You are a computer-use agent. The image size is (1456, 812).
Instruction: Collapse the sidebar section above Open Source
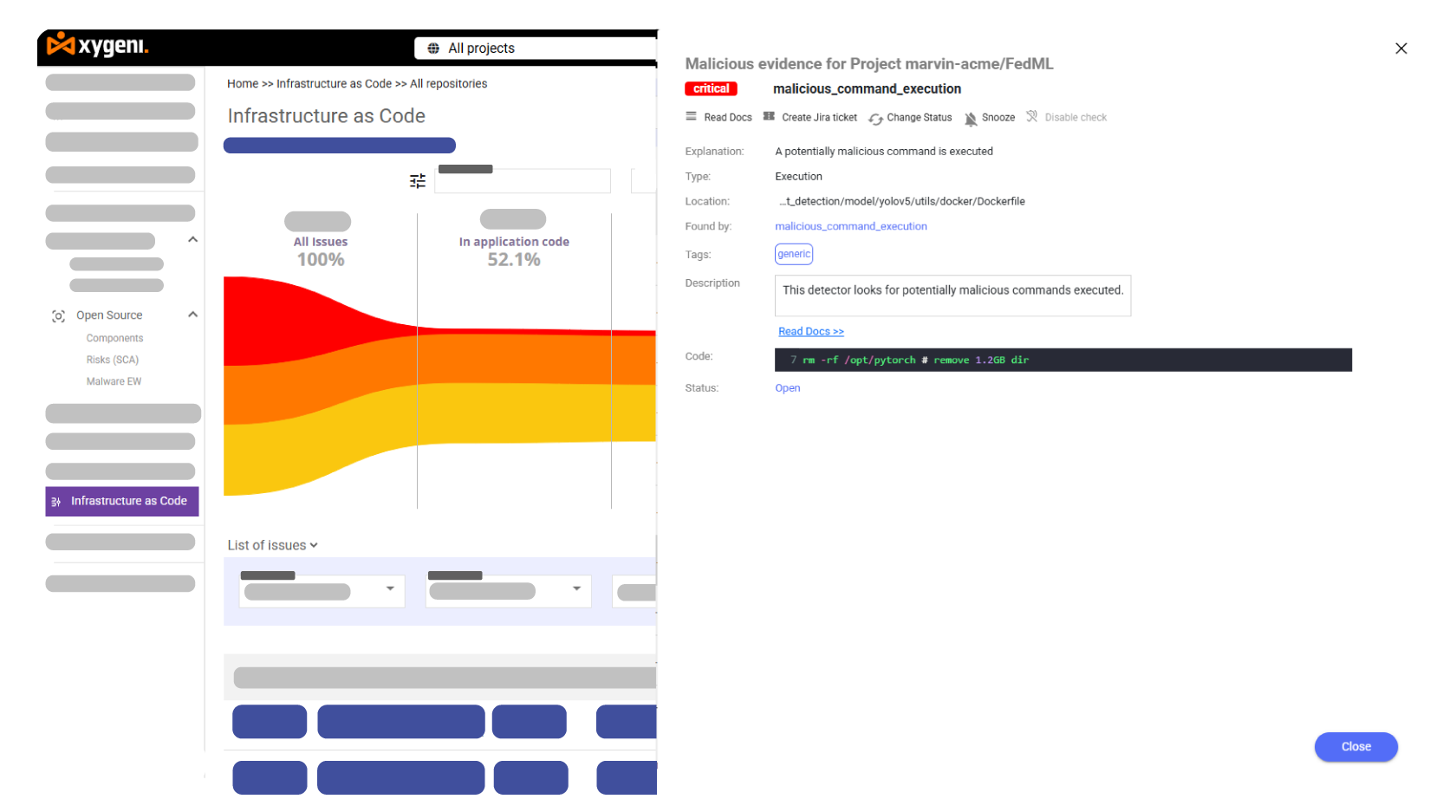point(192,239)
